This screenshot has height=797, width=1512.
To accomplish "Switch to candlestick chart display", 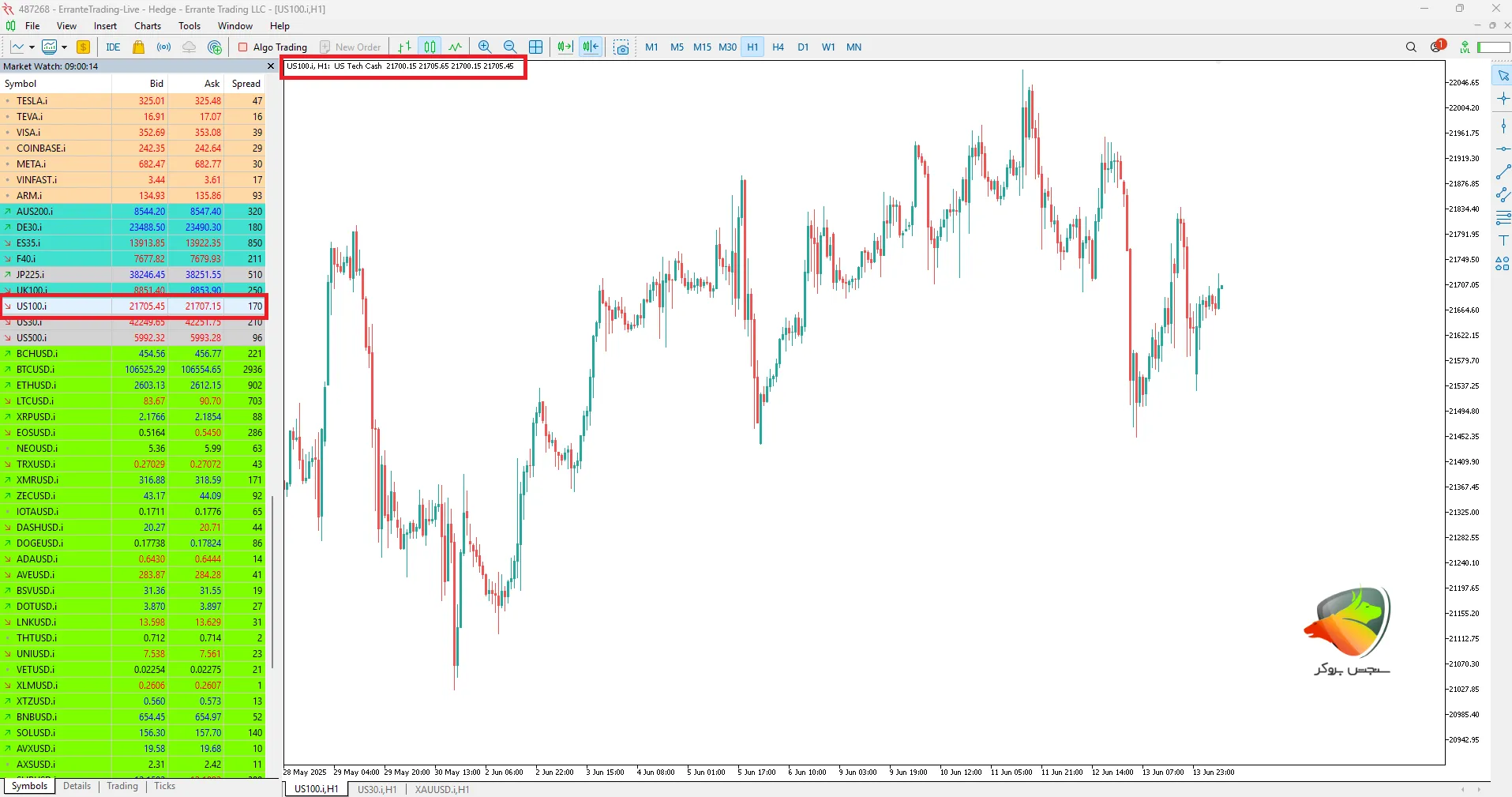I will coord(430,47).
